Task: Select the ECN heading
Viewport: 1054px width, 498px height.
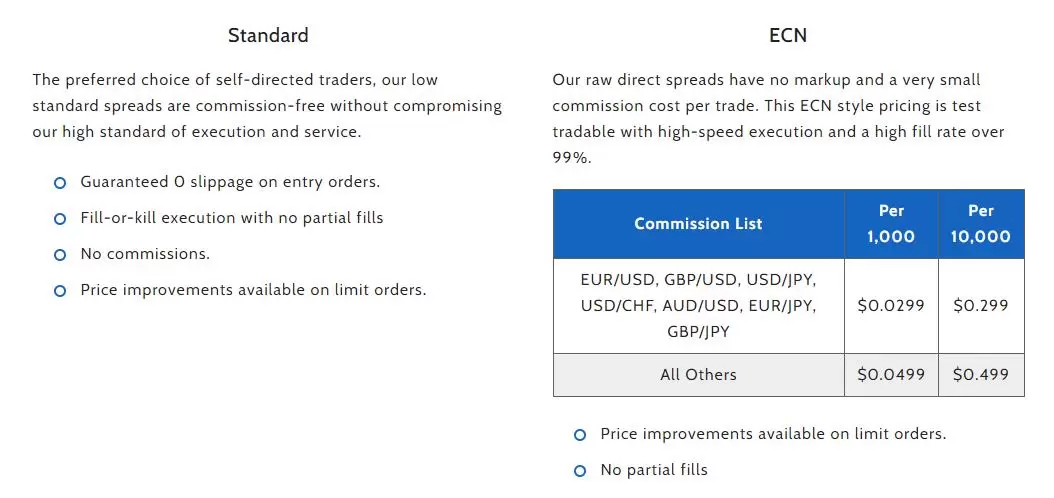Action: (x=788, y=35)
